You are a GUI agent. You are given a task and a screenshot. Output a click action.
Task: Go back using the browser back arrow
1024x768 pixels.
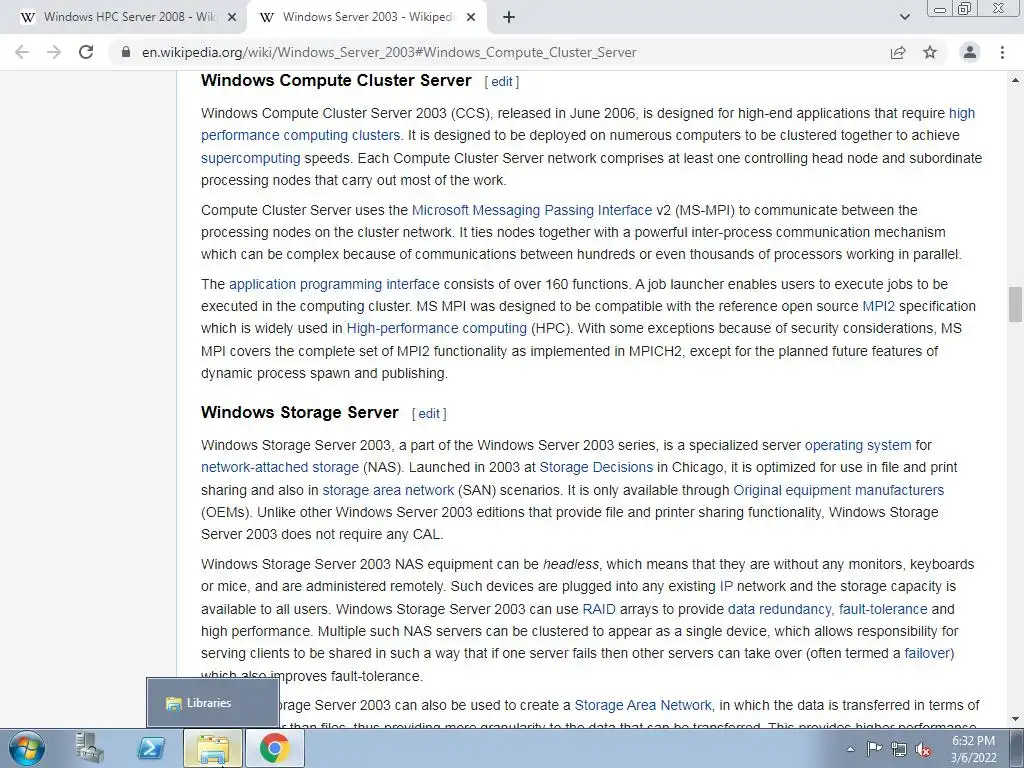(x=22, y=52)
